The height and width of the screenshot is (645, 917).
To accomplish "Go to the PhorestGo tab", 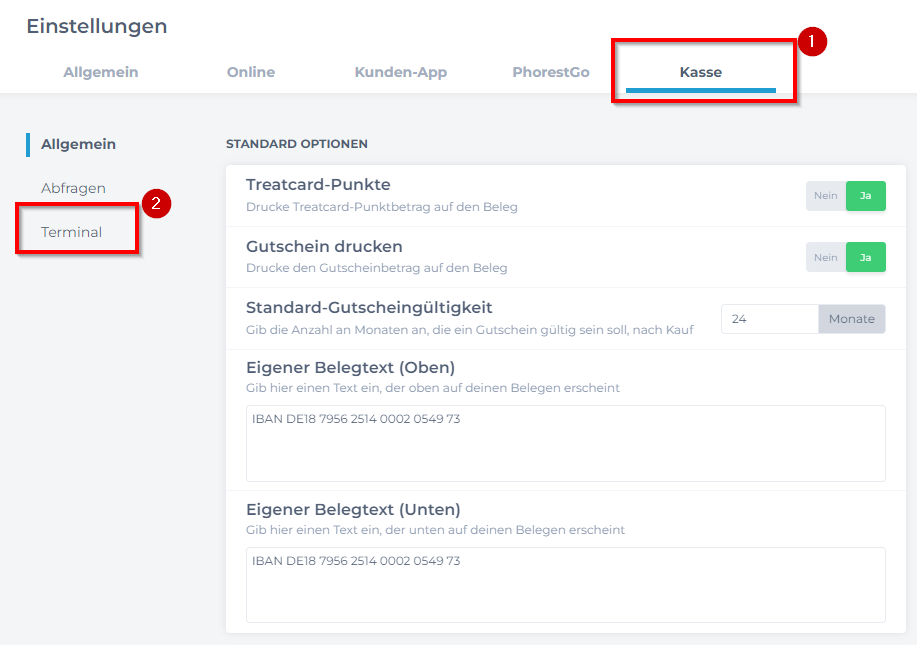I will (551, 72).
